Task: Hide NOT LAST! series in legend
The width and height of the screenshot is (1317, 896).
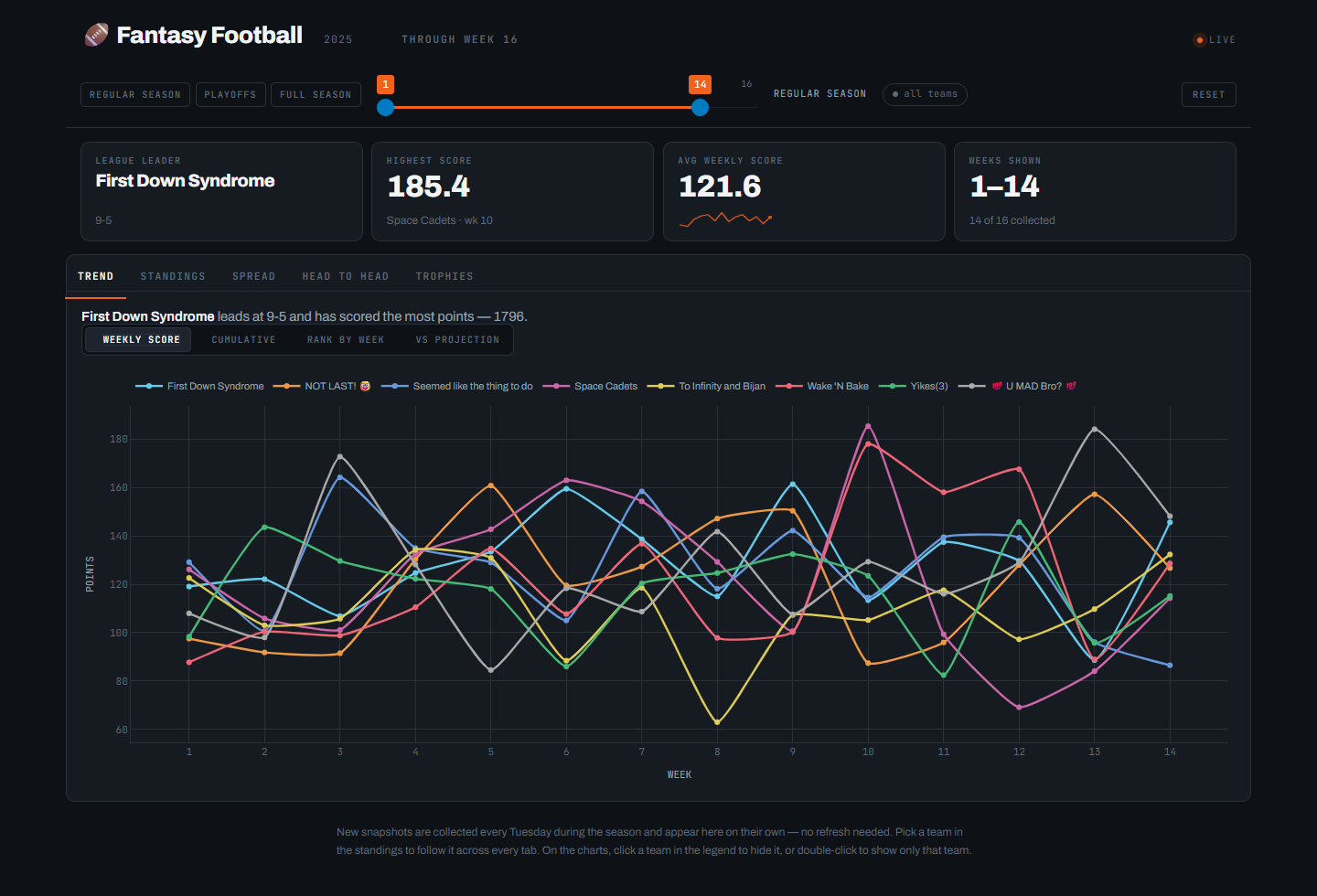Action: [322, 387]
